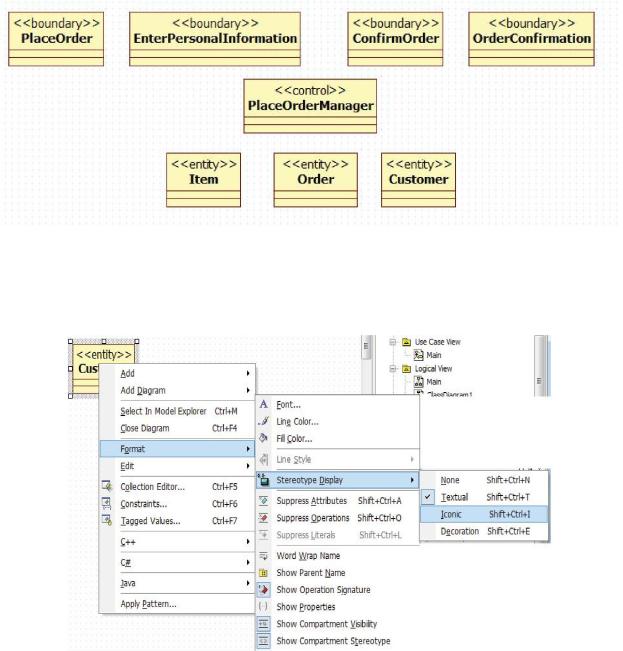Click the Suppress Attributes icon
This screenshot has width=623, height=651.
[264, 501]
